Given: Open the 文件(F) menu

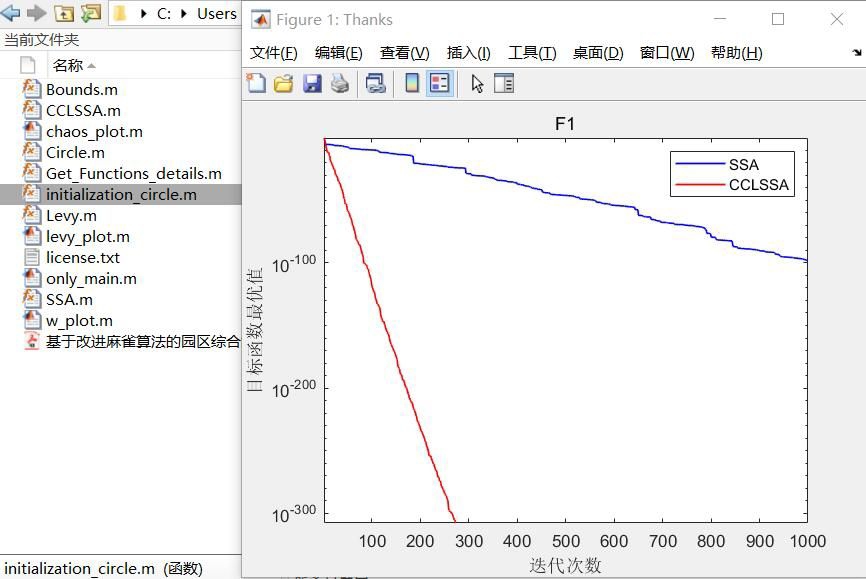Looking at the screenshot, I should coord(273,53).
